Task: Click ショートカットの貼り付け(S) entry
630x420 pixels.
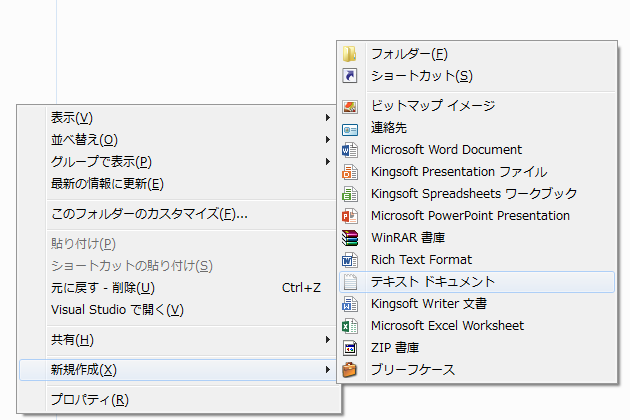Action: [178, 266]
